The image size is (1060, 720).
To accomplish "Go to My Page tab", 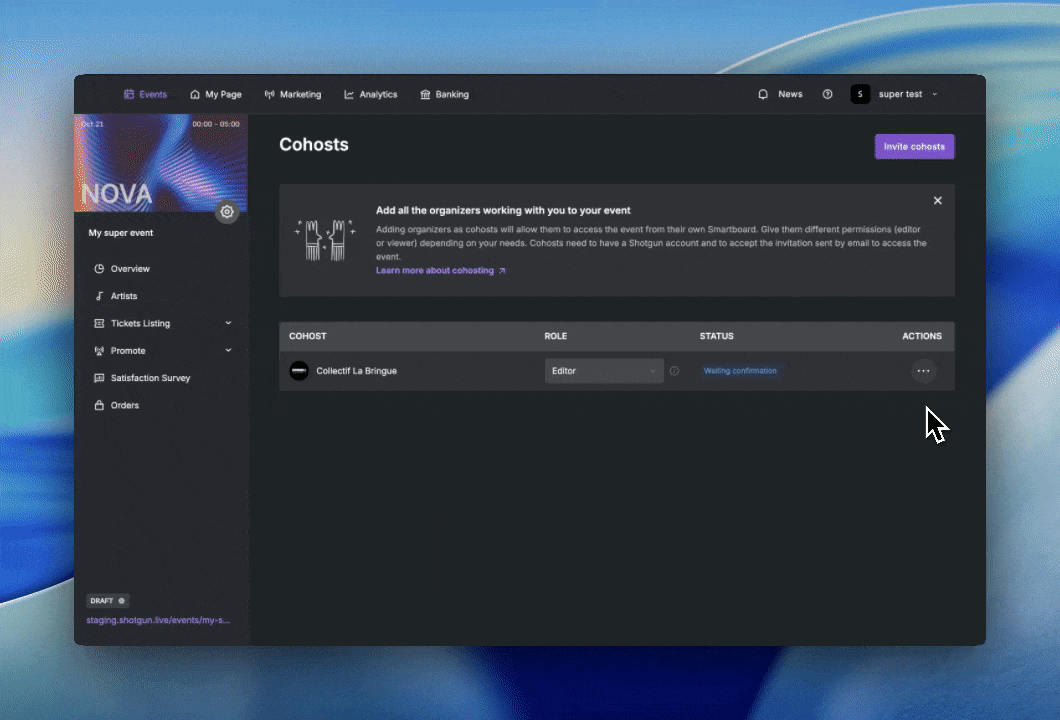I will (x=216, y=95).
